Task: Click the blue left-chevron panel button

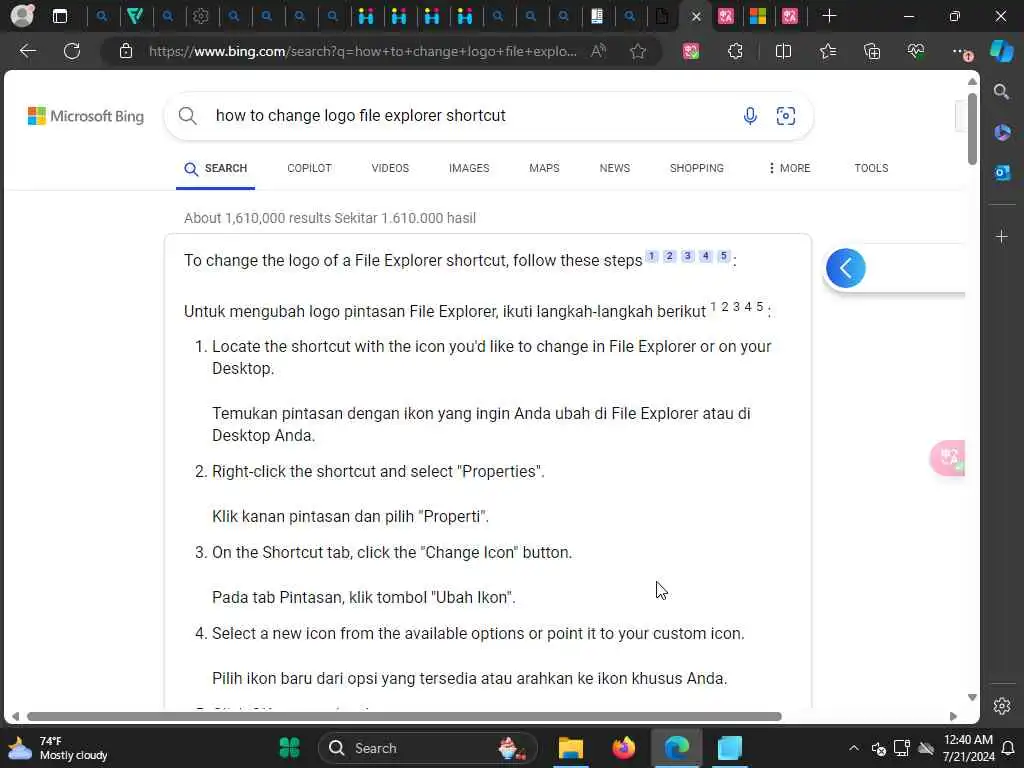Action: pos(845,268)
